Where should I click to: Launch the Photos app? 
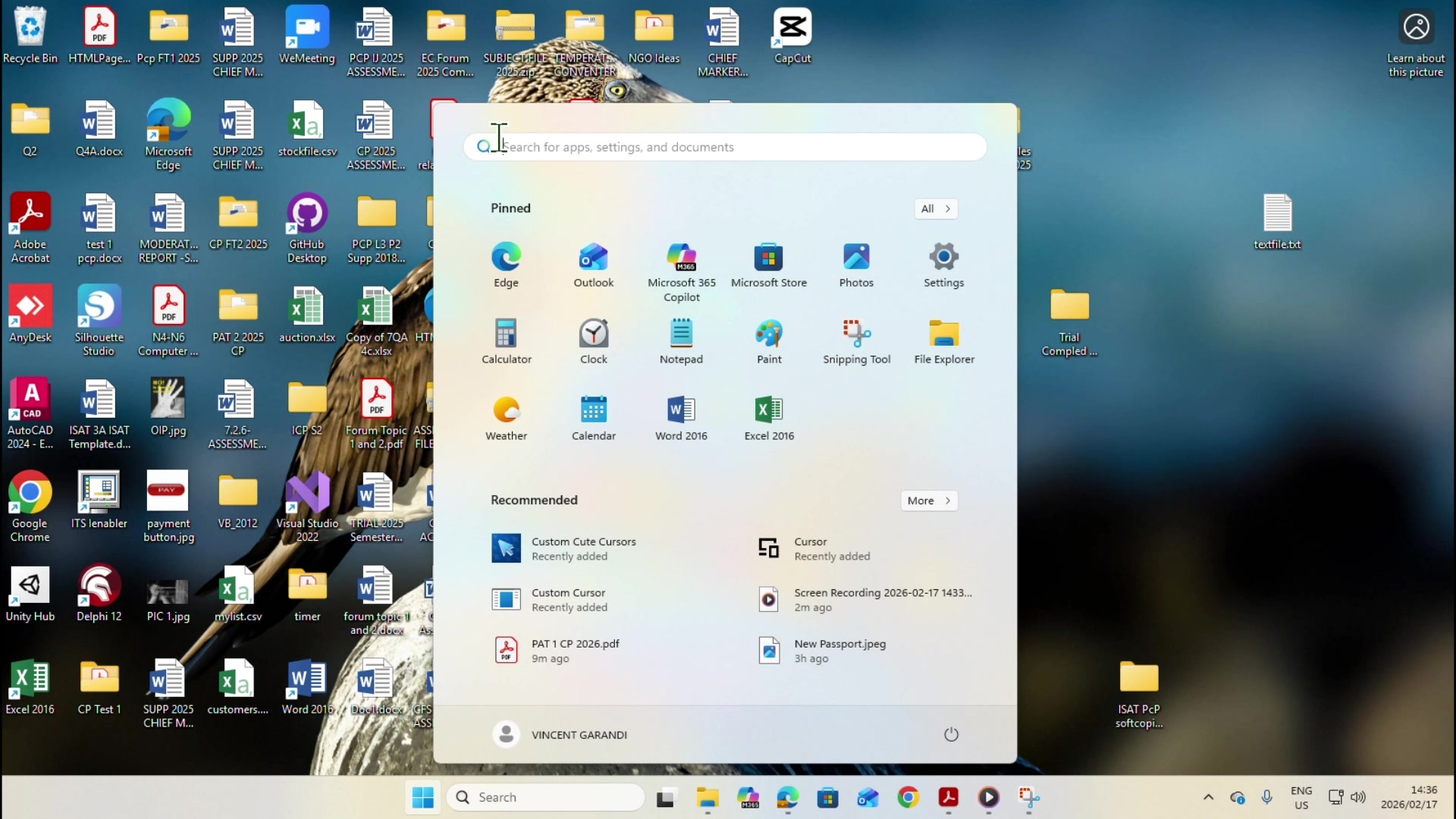coord(856,265)
